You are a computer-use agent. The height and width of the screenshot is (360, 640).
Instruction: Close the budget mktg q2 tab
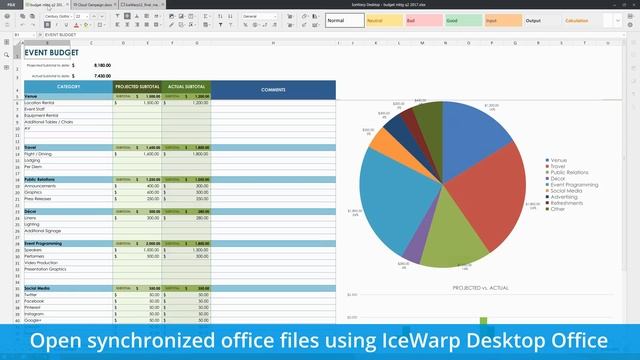point(67,4)
